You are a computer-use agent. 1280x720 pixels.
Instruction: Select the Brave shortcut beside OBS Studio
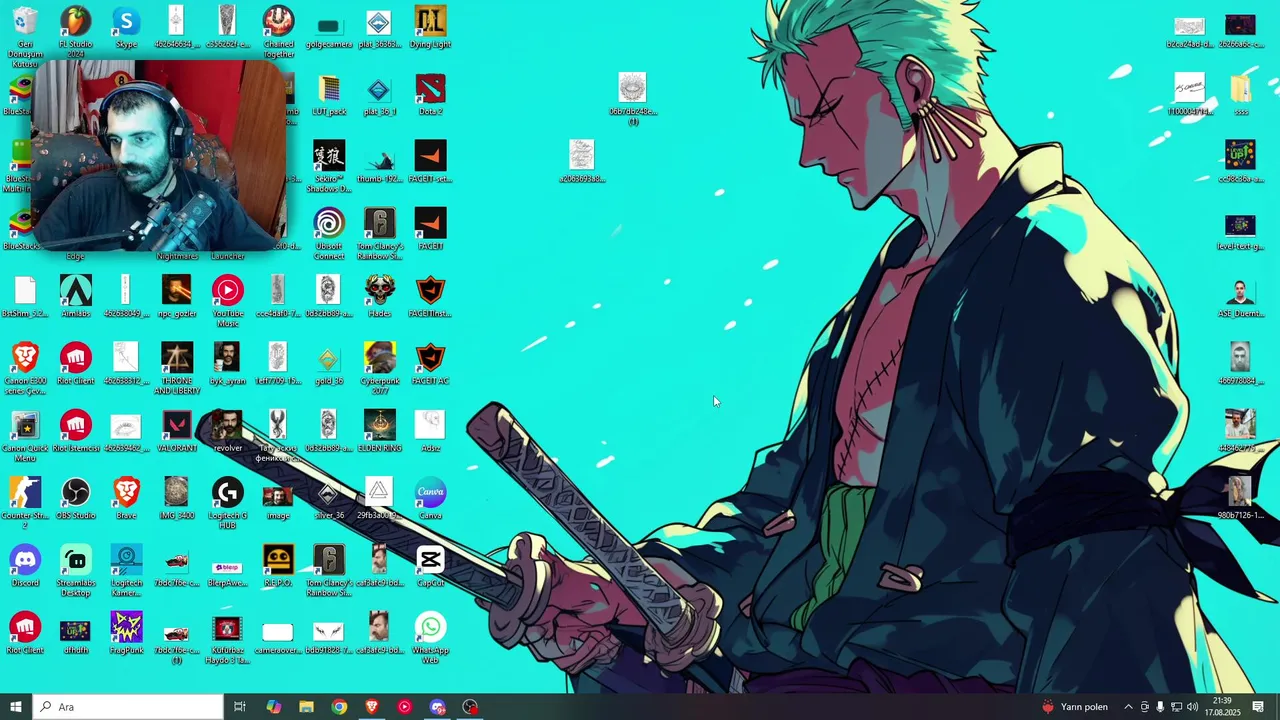[x=126, y=498]
